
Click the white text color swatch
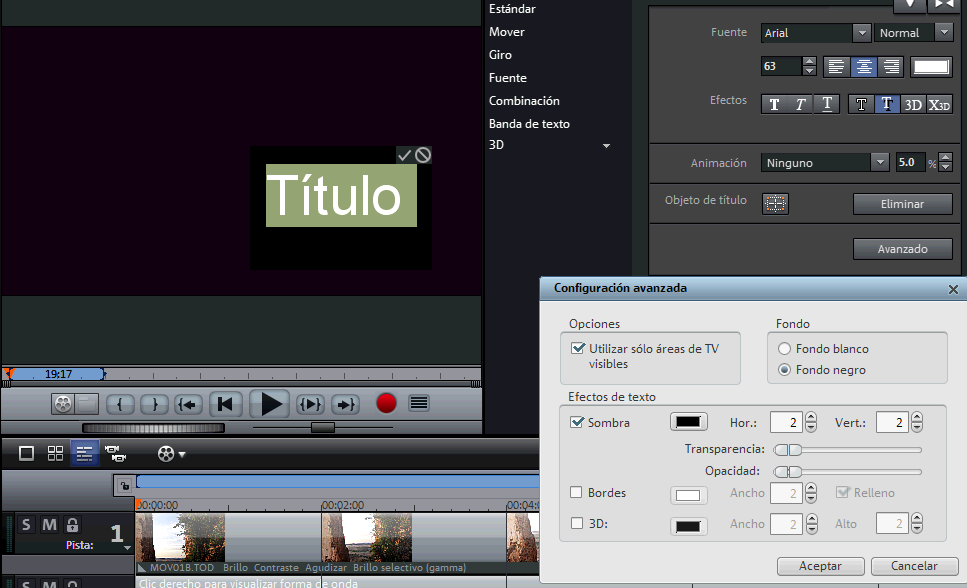click(931, 67)
